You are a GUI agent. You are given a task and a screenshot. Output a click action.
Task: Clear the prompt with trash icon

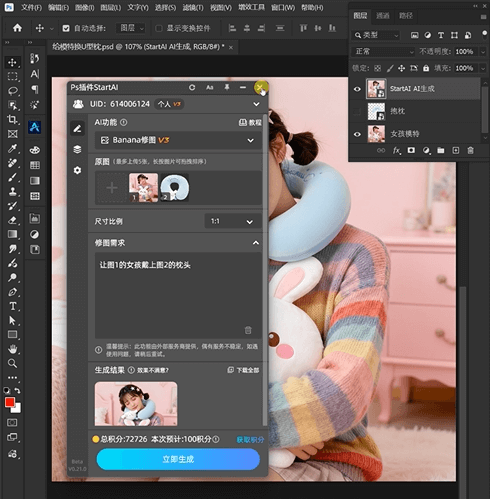click(248, 330)
